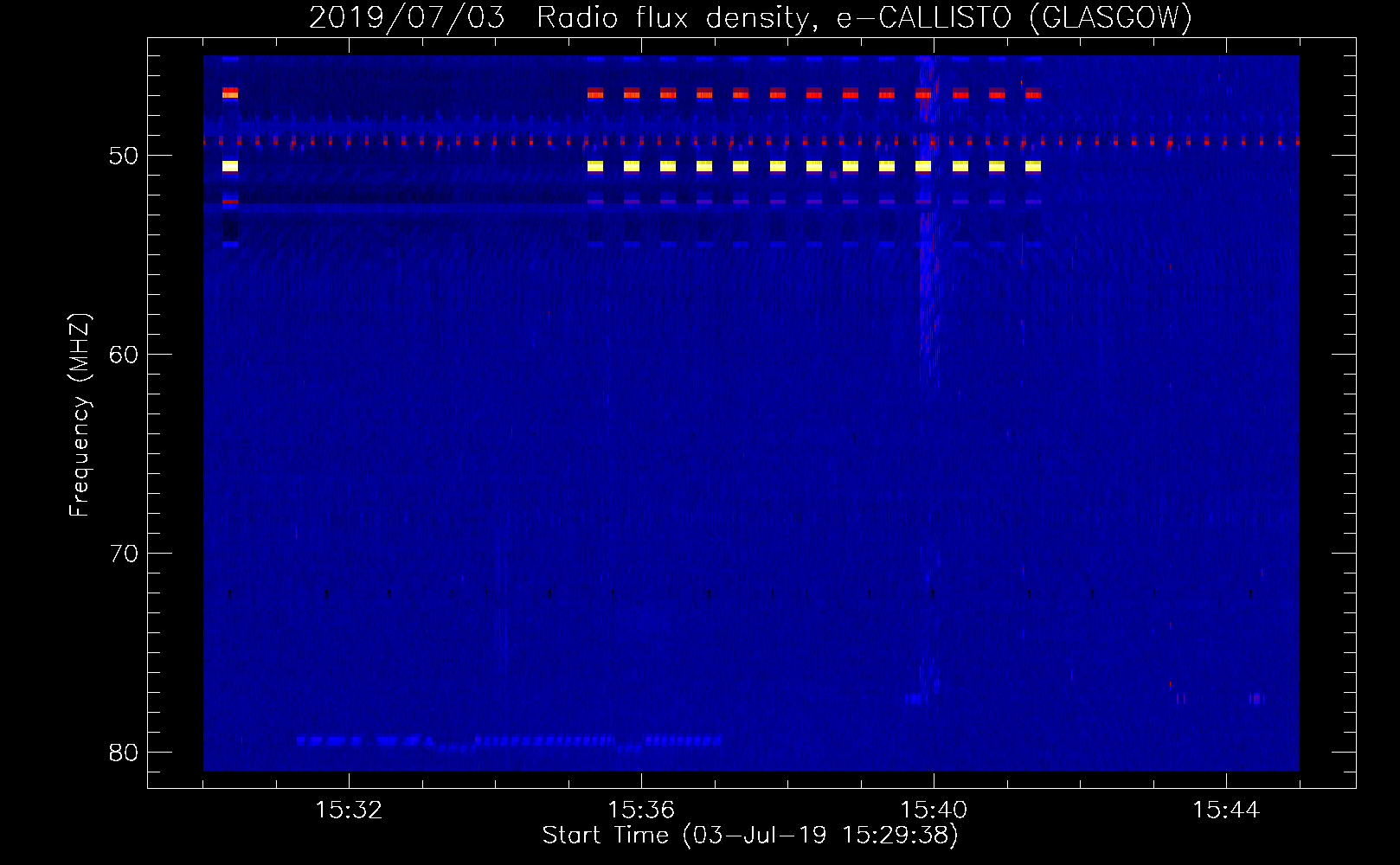Image resolution: width=1400 pixels, height=865 pixels.
Task: Click the long light-blue band near 80 MHz
Action: coord(509,741)
